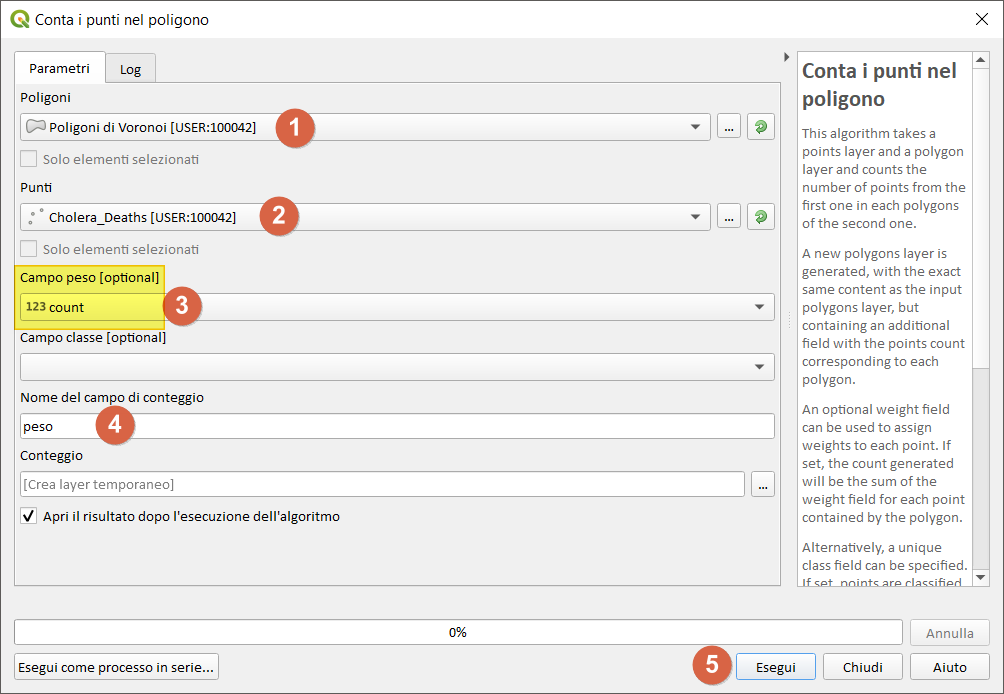Viewport: 1004px width, 694px height.
Task: Uncheck Apri il risultato dopo l'esecuzione
Action: point(29,517)
